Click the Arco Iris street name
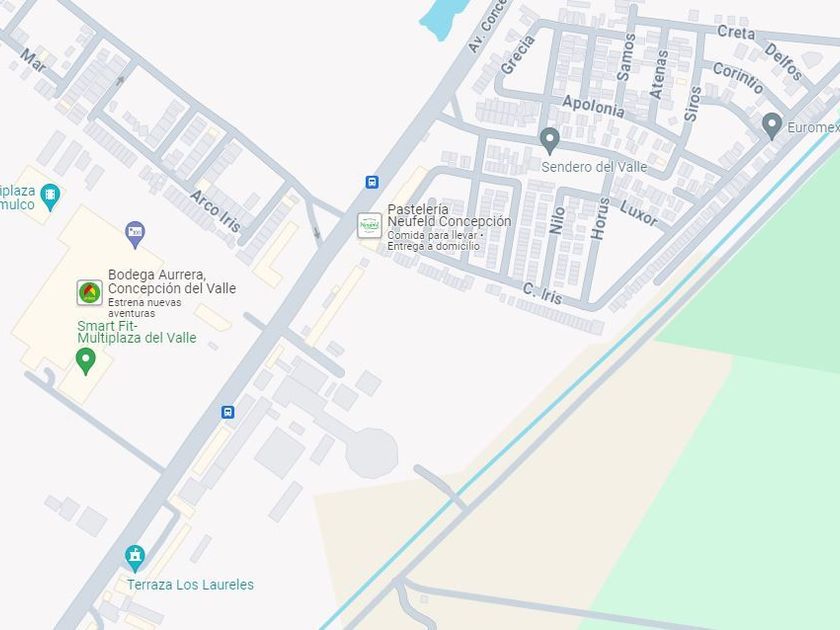The width and height of the screenshot is (840, 630). point(215,212)
